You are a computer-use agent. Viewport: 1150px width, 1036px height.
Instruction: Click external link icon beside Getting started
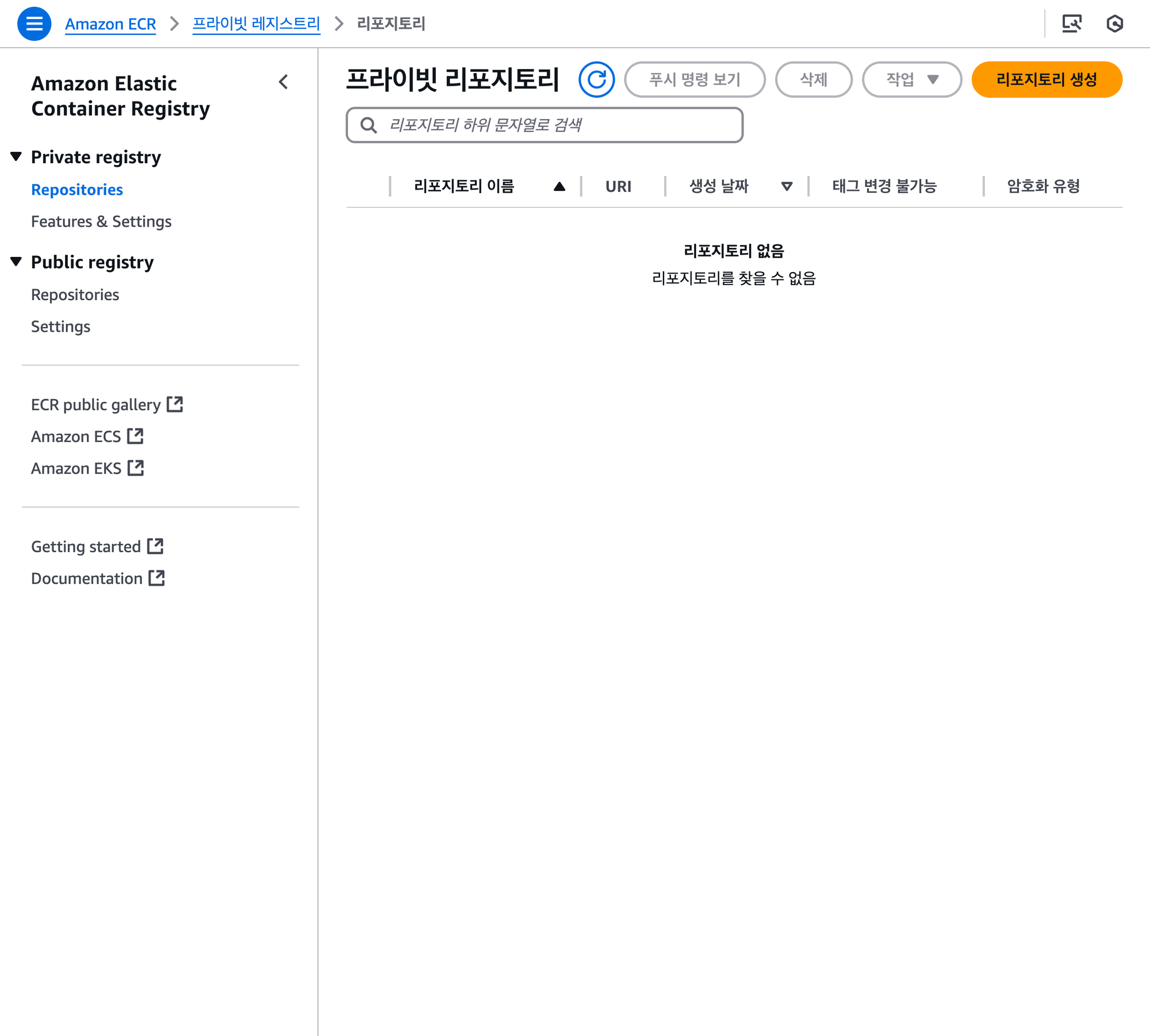coord(155,546)
